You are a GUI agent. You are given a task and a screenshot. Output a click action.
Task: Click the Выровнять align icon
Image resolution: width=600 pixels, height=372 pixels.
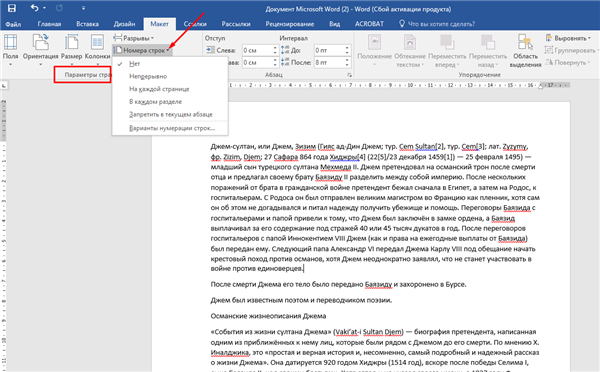[x=549, y=38]
